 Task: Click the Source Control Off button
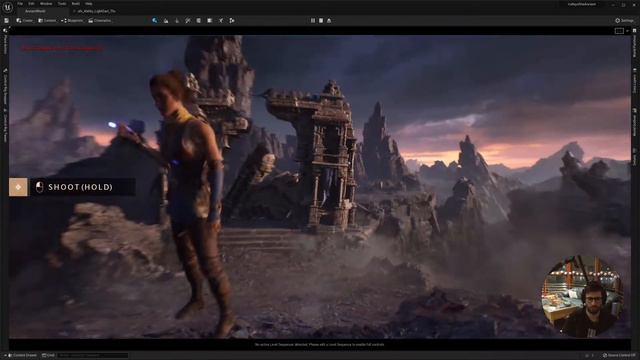pyautogui.click(x=619, y=356)
